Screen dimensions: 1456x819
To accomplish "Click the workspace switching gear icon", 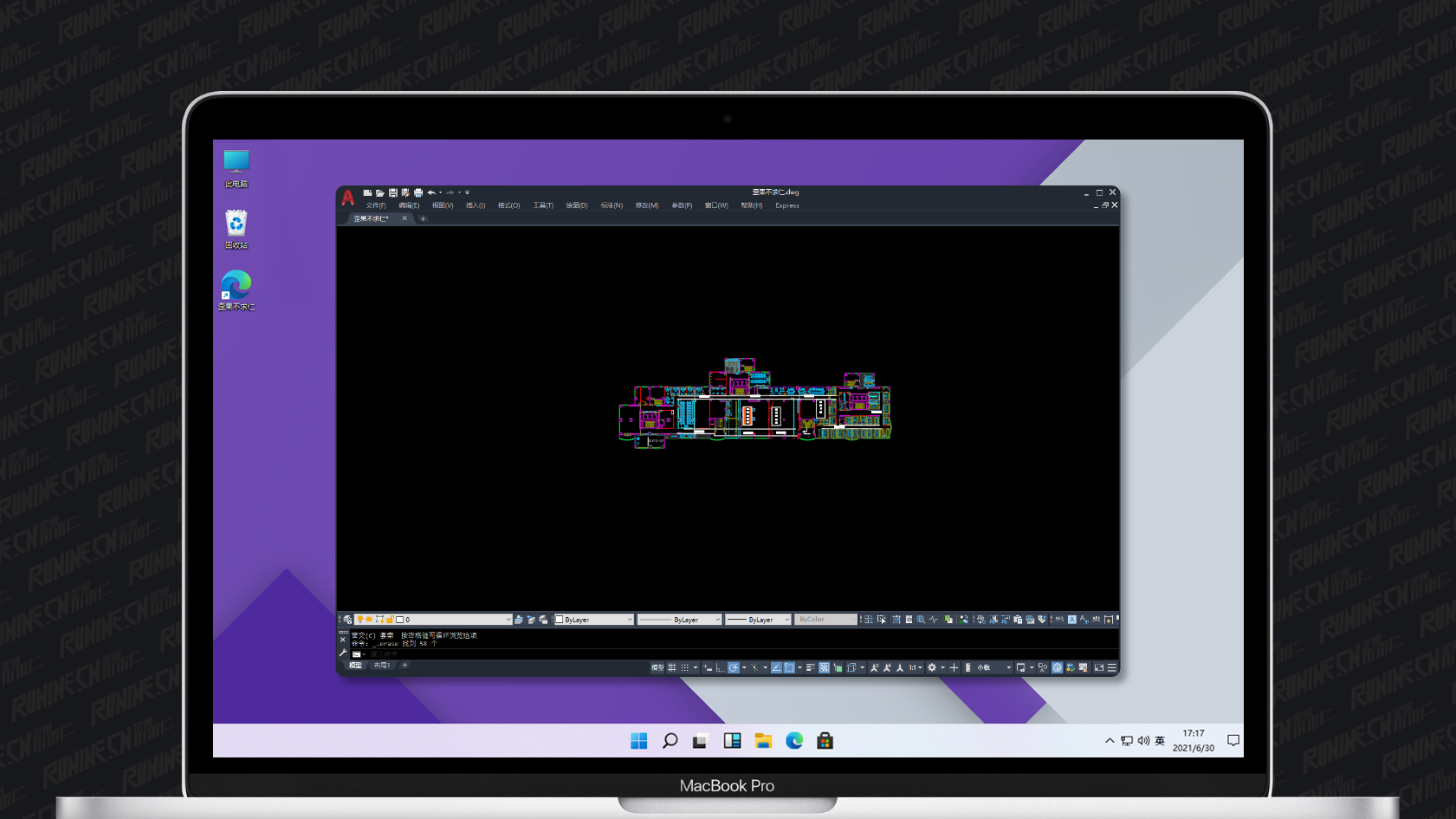I will point(932,667).
